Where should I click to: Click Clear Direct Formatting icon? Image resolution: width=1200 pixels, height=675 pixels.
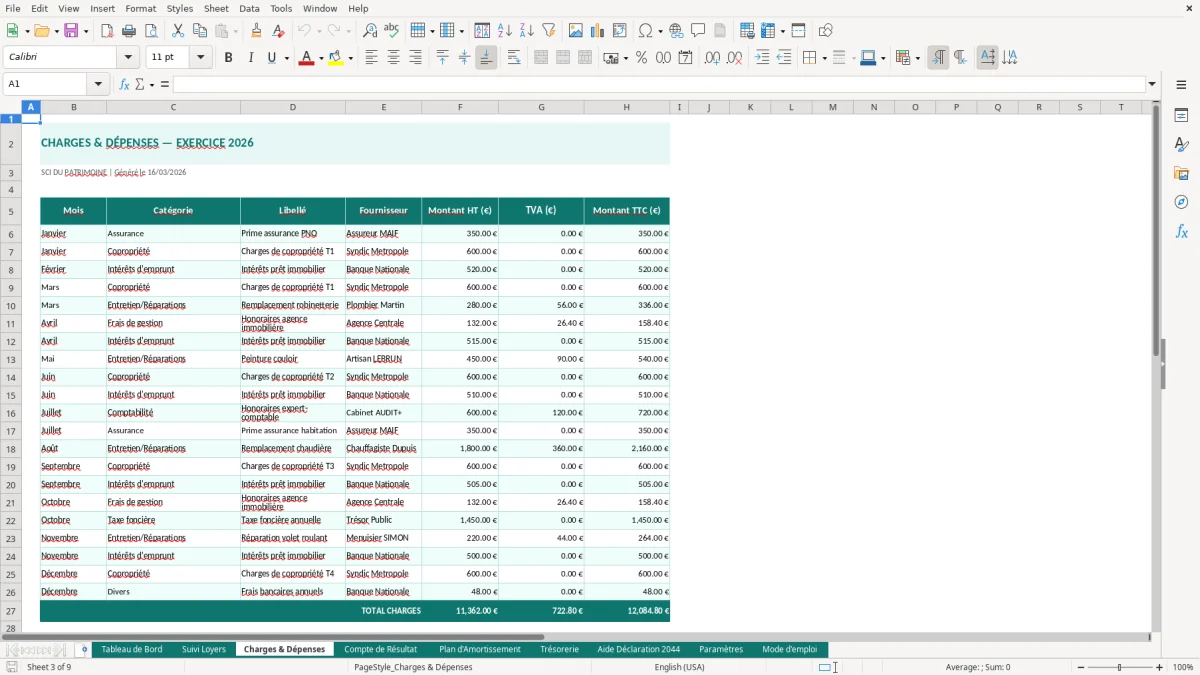point(278,31)
